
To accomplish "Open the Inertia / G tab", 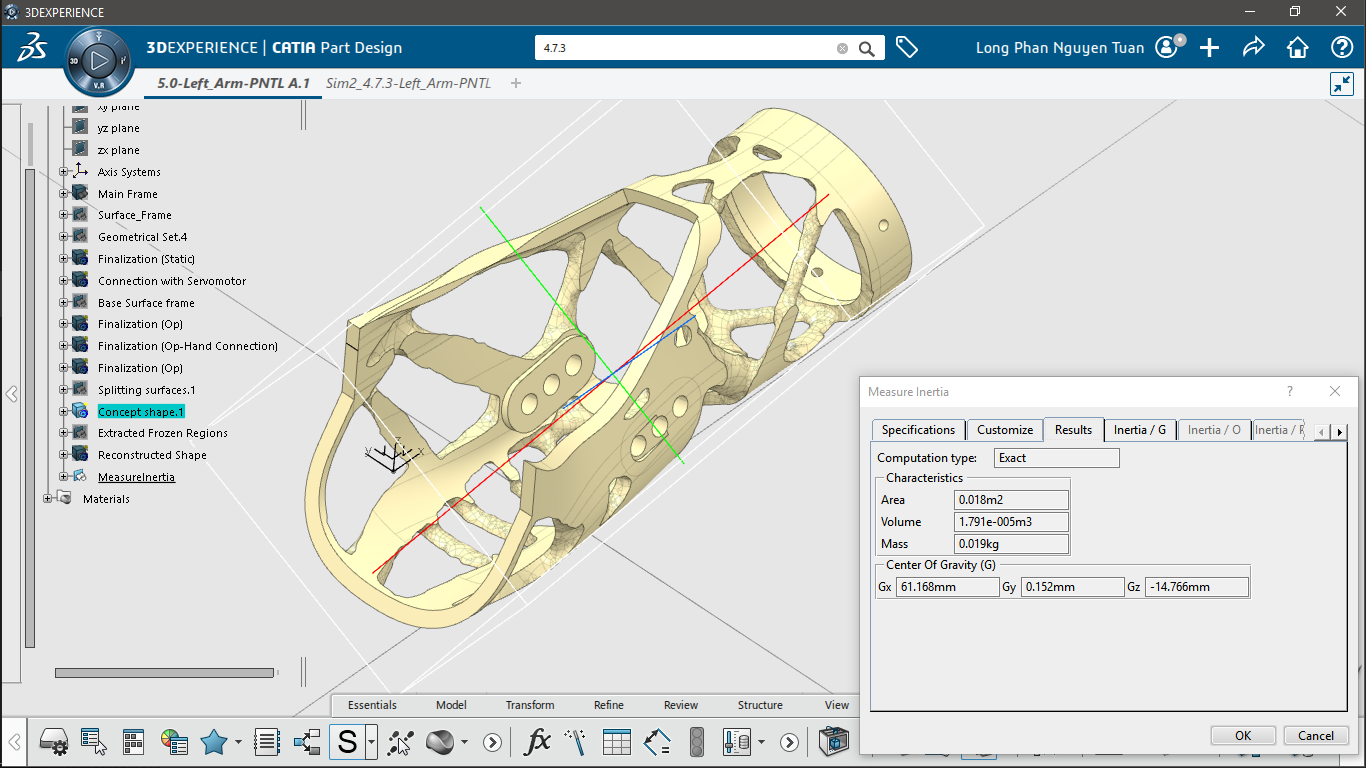I will pyautogui.click(x=1140, y=430).
